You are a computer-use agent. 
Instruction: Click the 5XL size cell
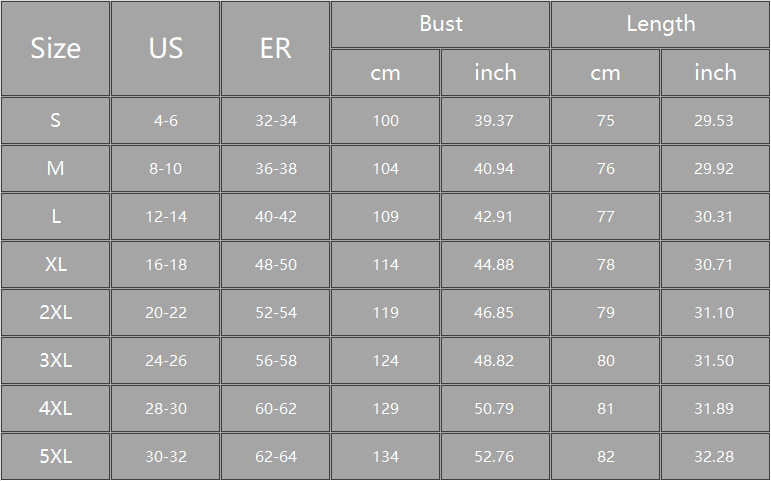pyautogui.click(x=55, y=457)
